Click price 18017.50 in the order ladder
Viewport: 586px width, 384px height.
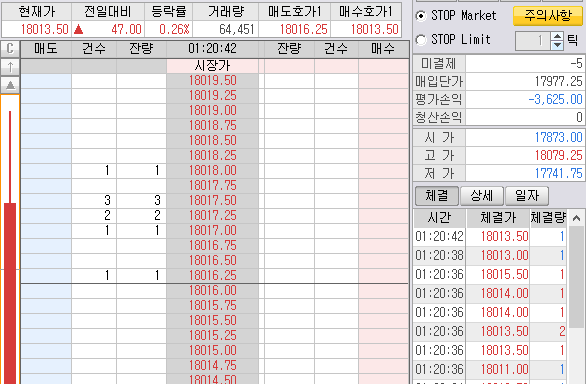tap(212, 200)
